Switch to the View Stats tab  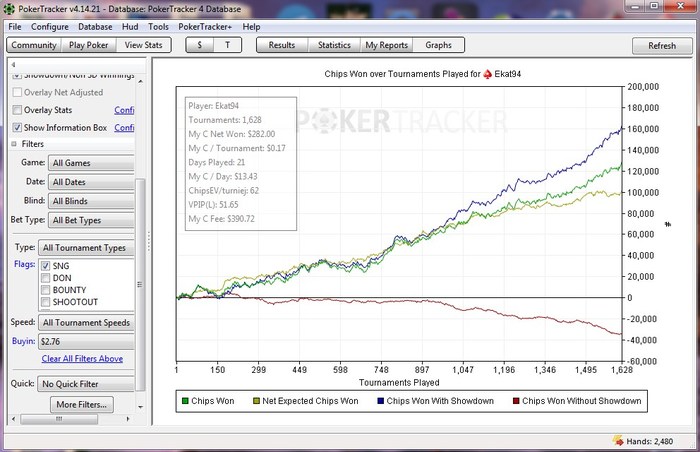[x=143, y=45]
